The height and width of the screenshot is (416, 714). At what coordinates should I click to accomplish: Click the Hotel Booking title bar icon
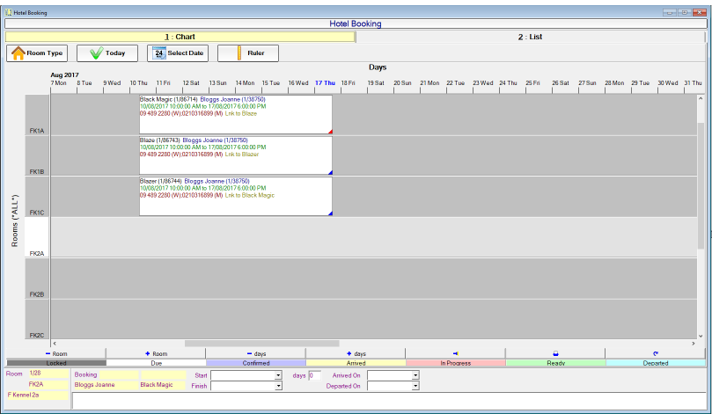[x=8, y=12]
